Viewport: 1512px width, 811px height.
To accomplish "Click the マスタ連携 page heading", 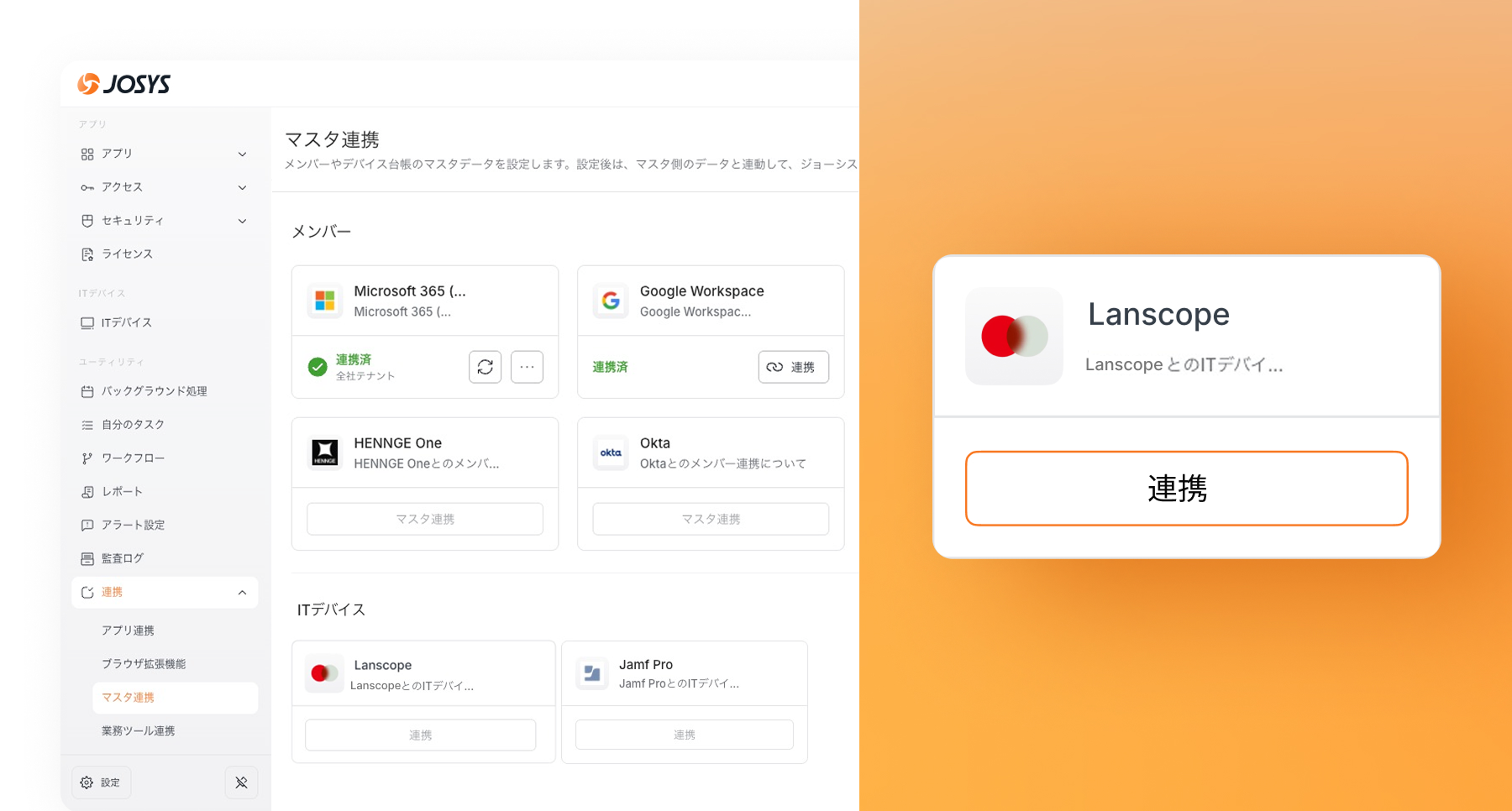I will (x=333, y=139).
